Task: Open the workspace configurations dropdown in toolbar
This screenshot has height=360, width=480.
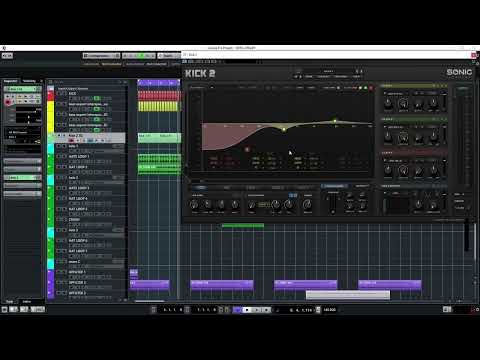Action: [101, 56]
